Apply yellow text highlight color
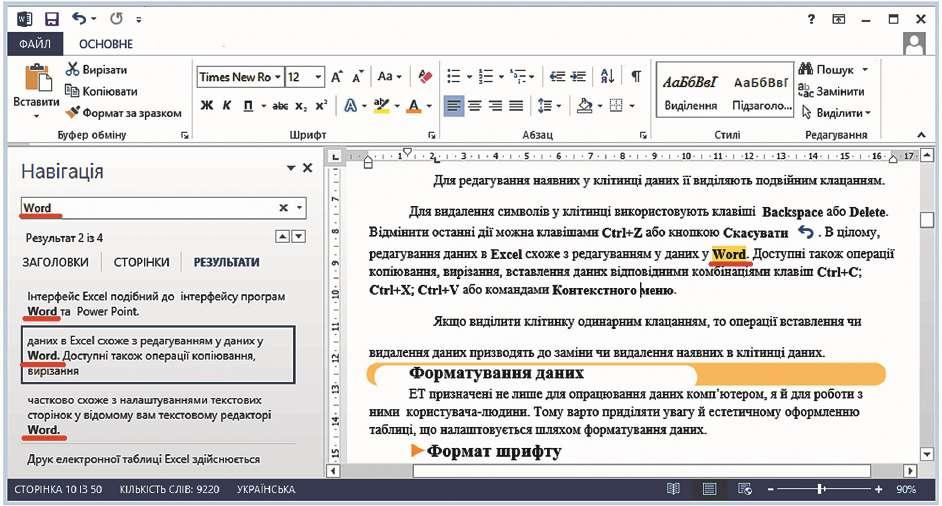 pos(381,106)
